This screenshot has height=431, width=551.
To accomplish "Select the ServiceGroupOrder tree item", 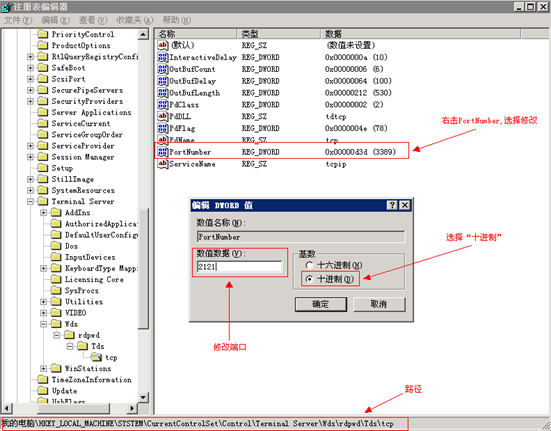I will point(87,135).
